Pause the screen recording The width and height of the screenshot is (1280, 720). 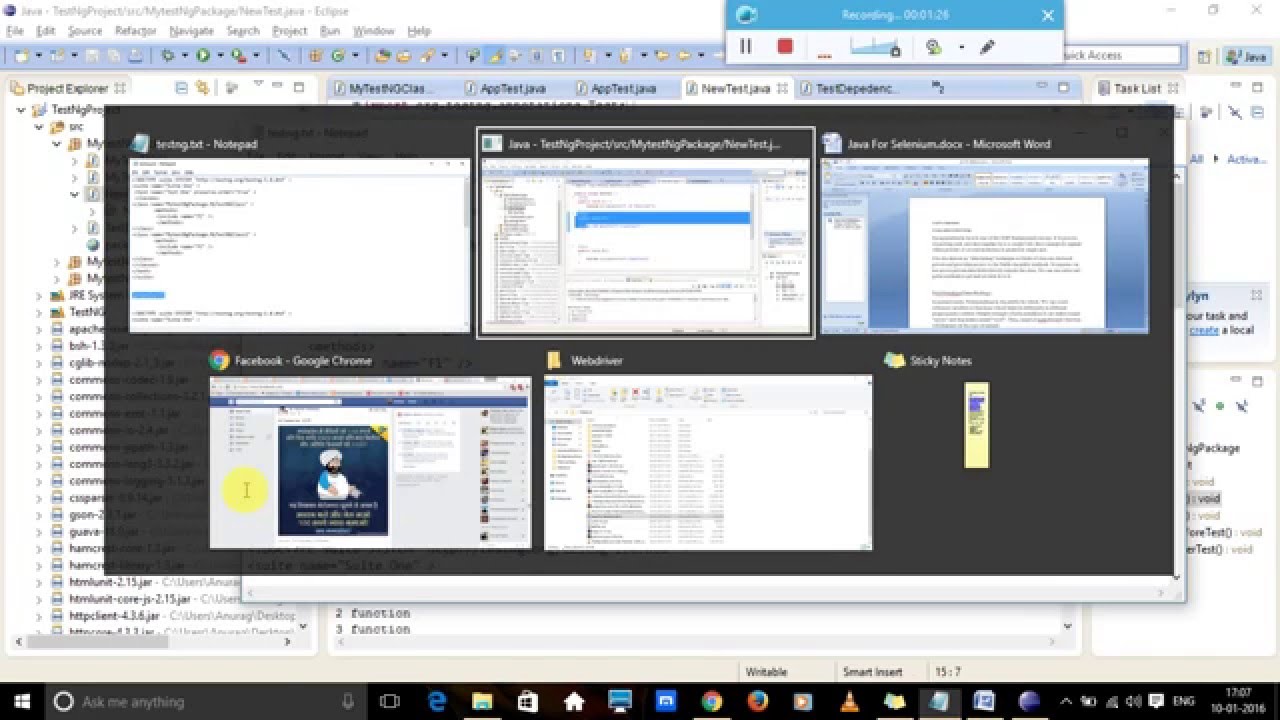(745, 47)
